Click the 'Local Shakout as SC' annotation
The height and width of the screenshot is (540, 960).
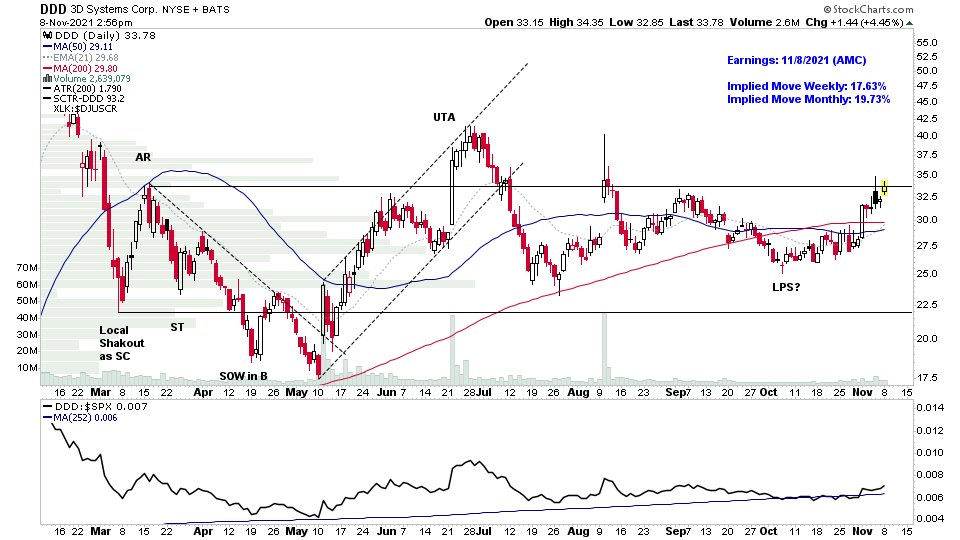click(122, 343)
